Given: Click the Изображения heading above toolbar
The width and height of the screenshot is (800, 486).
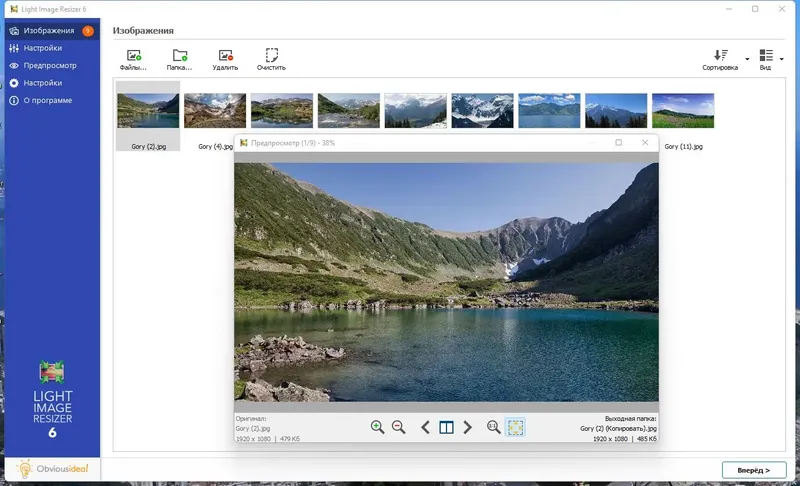Looking at the screenshot, I should 143,31.
